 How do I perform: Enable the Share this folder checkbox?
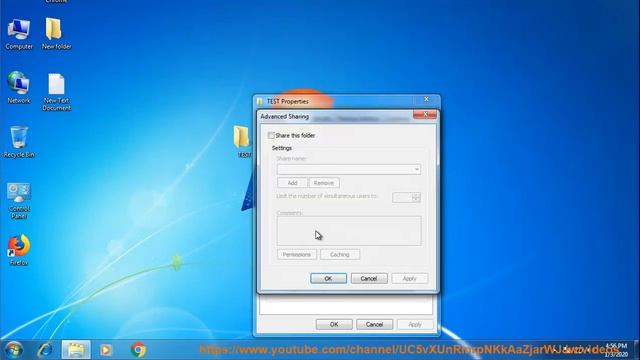[x=271, y=135]
